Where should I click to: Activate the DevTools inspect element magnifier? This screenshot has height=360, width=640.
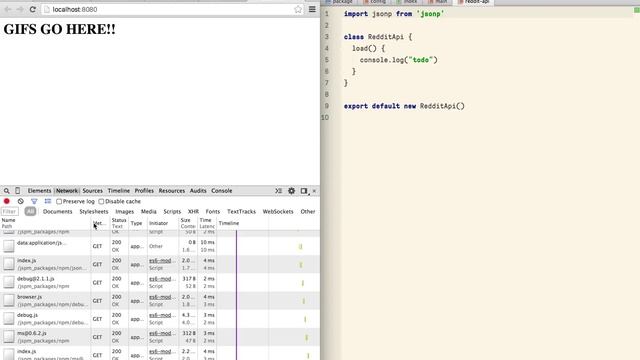(x=7, y=191)
